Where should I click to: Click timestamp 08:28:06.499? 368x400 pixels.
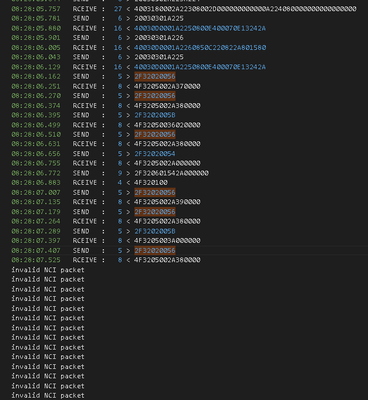[36, 125]
